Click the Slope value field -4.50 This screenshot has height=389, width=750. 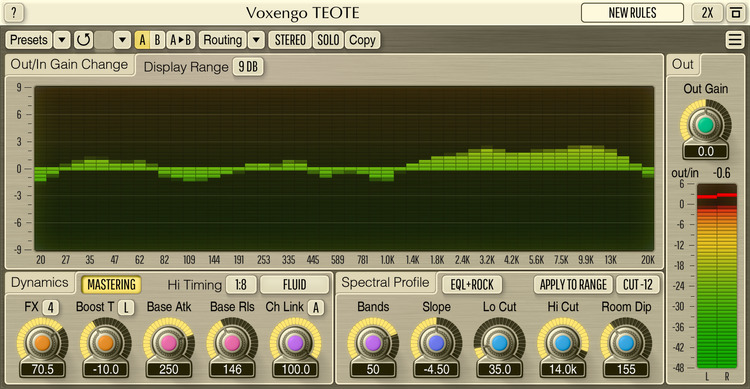tap(436, 369)
